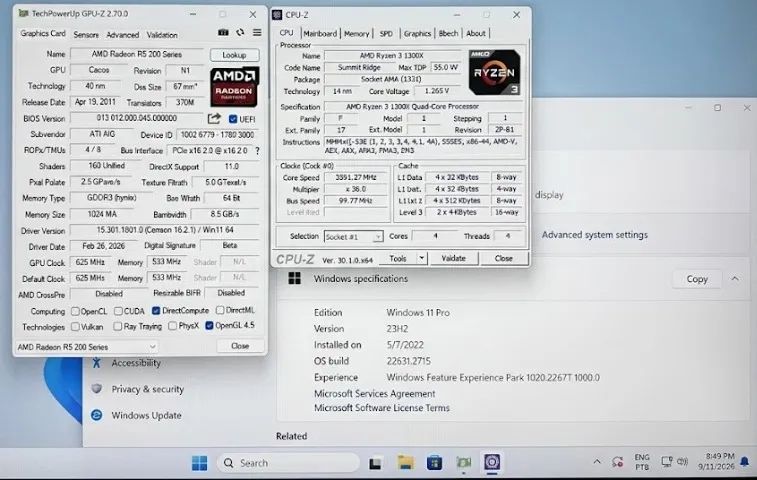Show hidden tray icons chevron

(597, 462)
